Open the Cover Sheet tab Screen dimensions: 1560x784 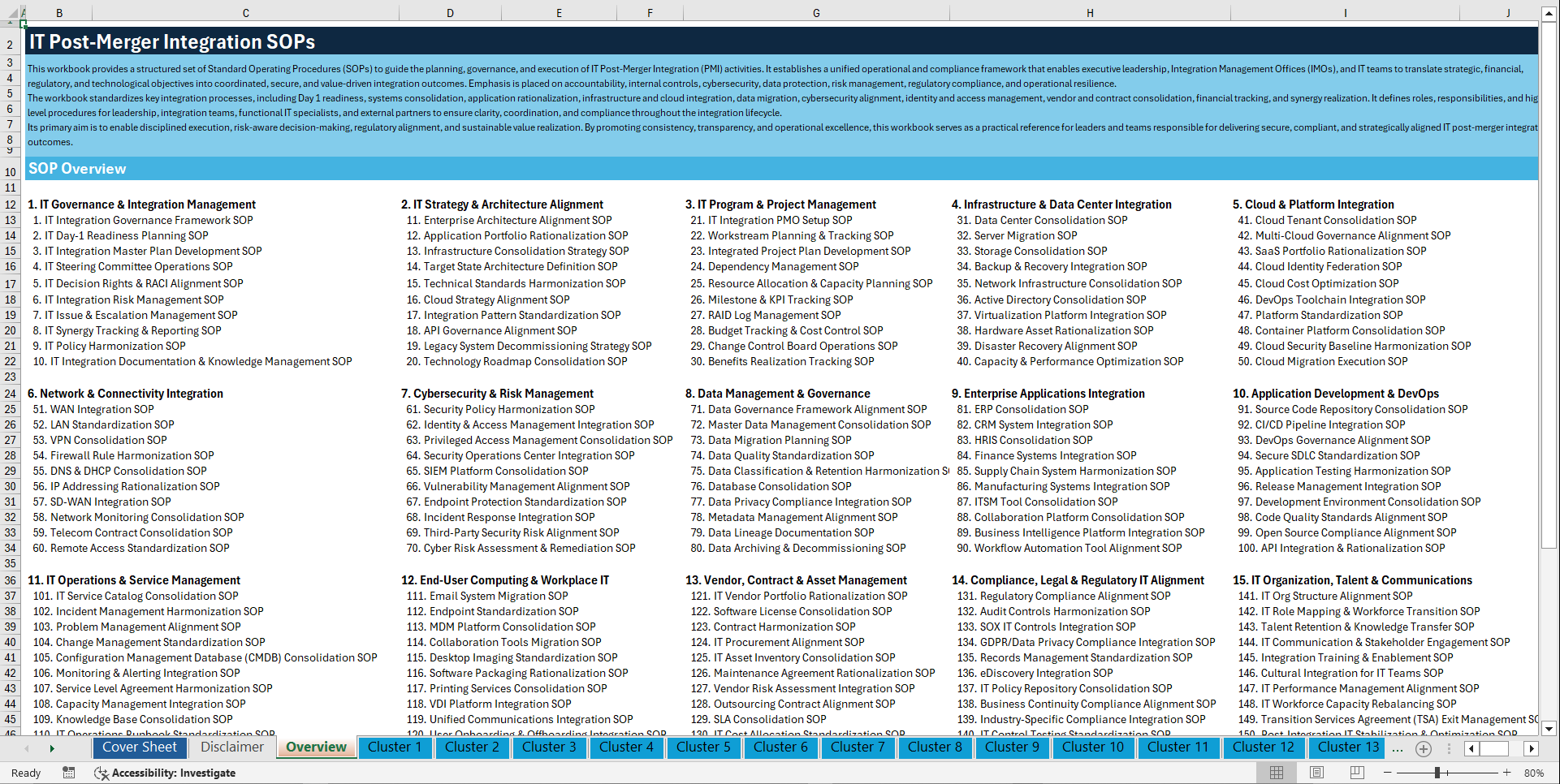(x=140, y=747)
